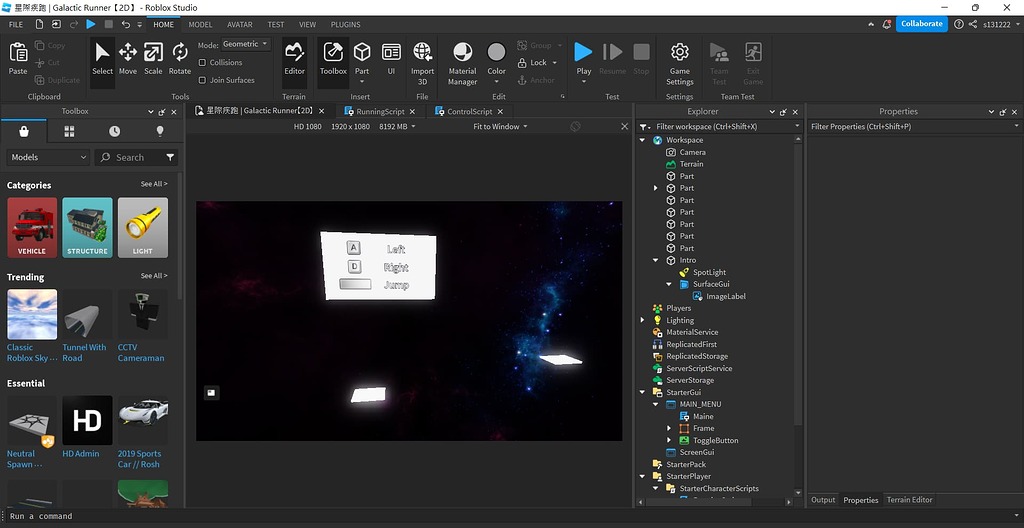Expand the Lighting service in Explorer

point(643,320)
